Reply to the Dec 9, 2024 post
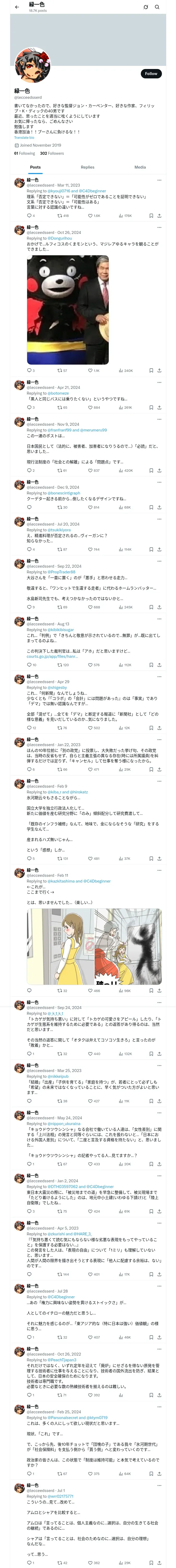This screenshot has height=1568, width=176. 29,507
